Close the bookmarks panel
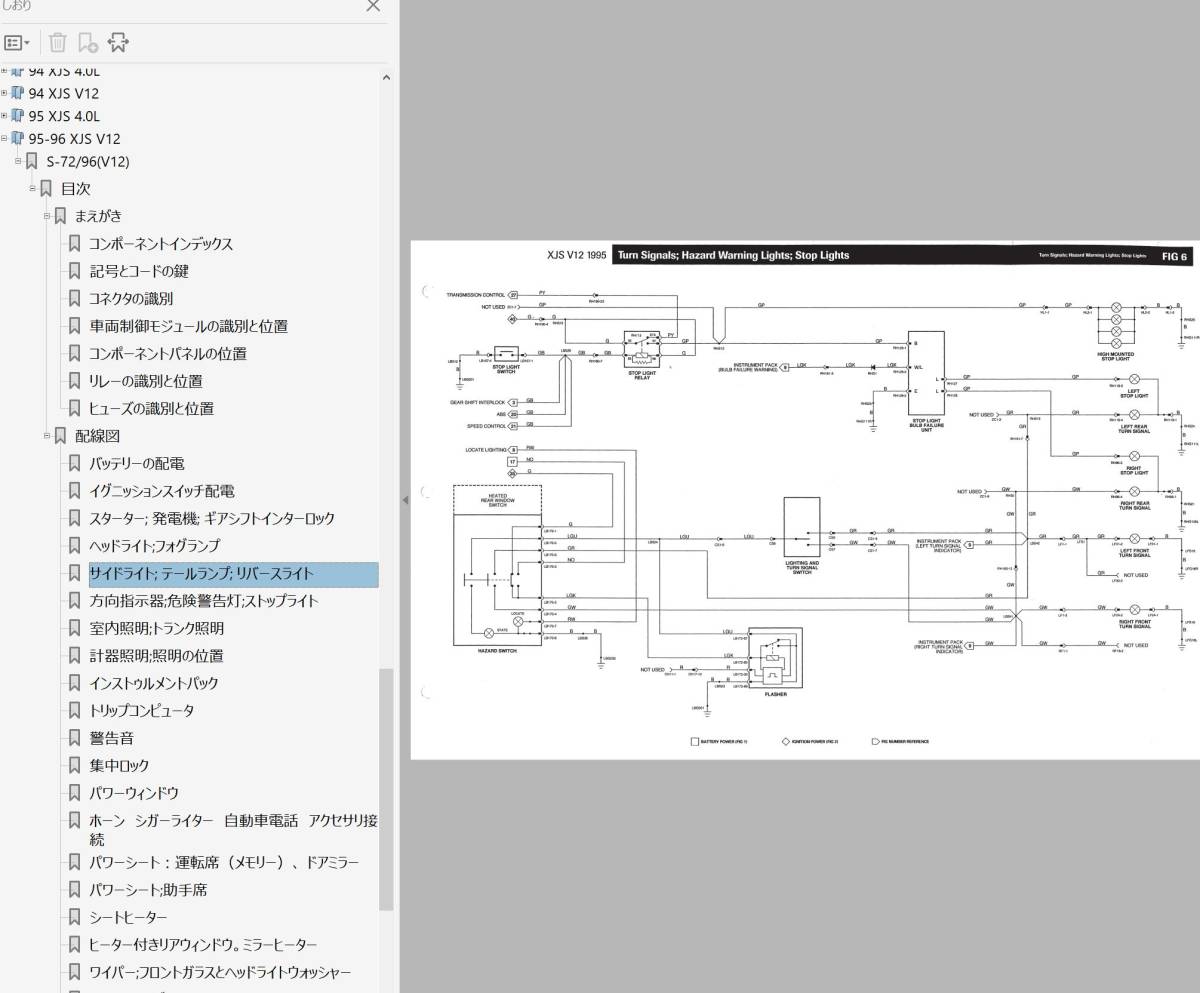 point(373,6)
